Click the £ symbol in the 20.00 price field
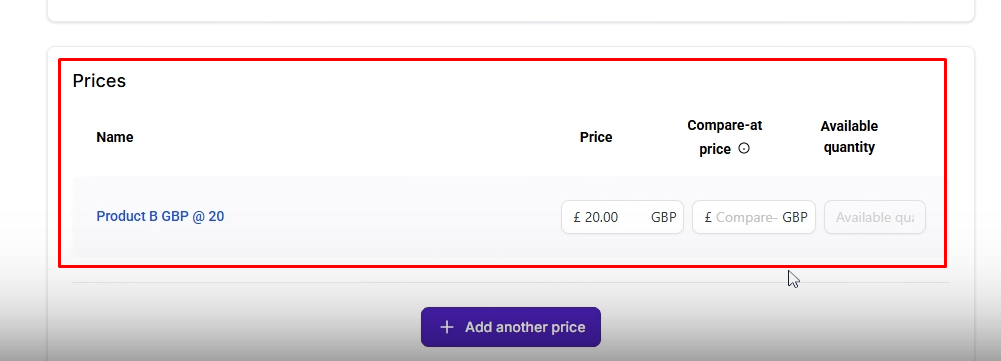The height and width of the screenshot is (361, 1001). click(577, 217)
